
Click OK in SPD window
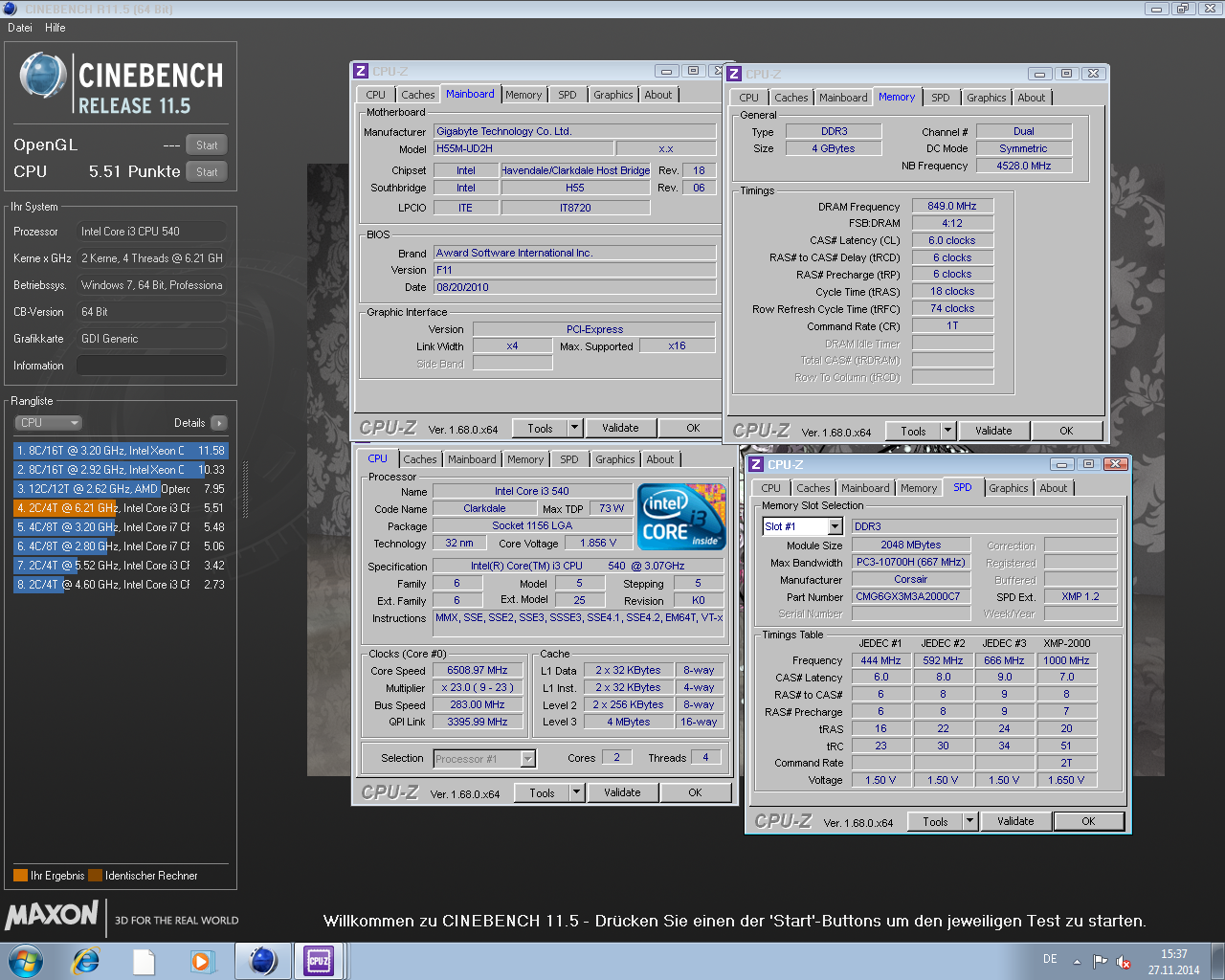coord(1088,821)
